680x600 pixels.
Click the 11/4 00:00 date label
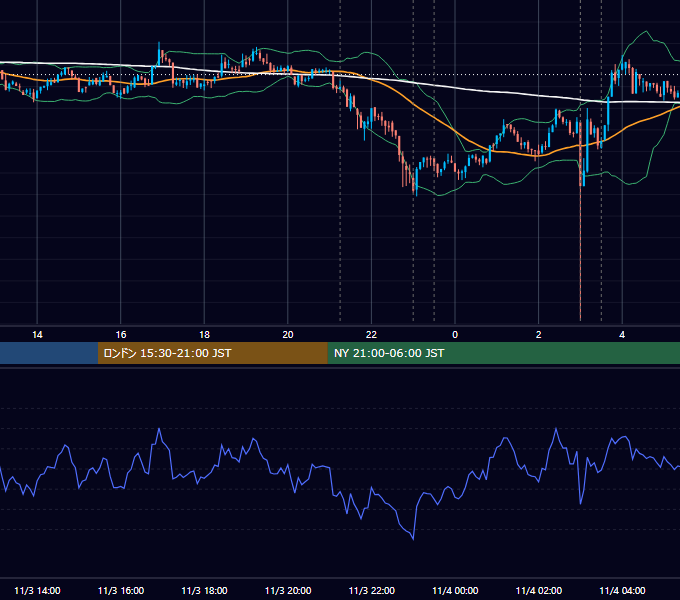(455, 590)
